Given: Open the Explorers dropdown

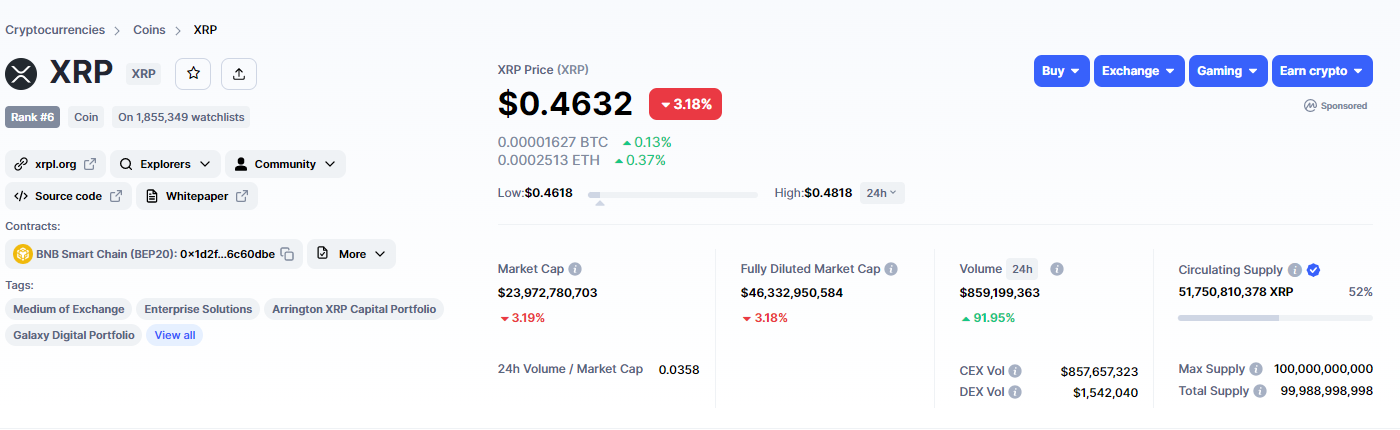Looking at the screenshot, I should tap(166, 164).
